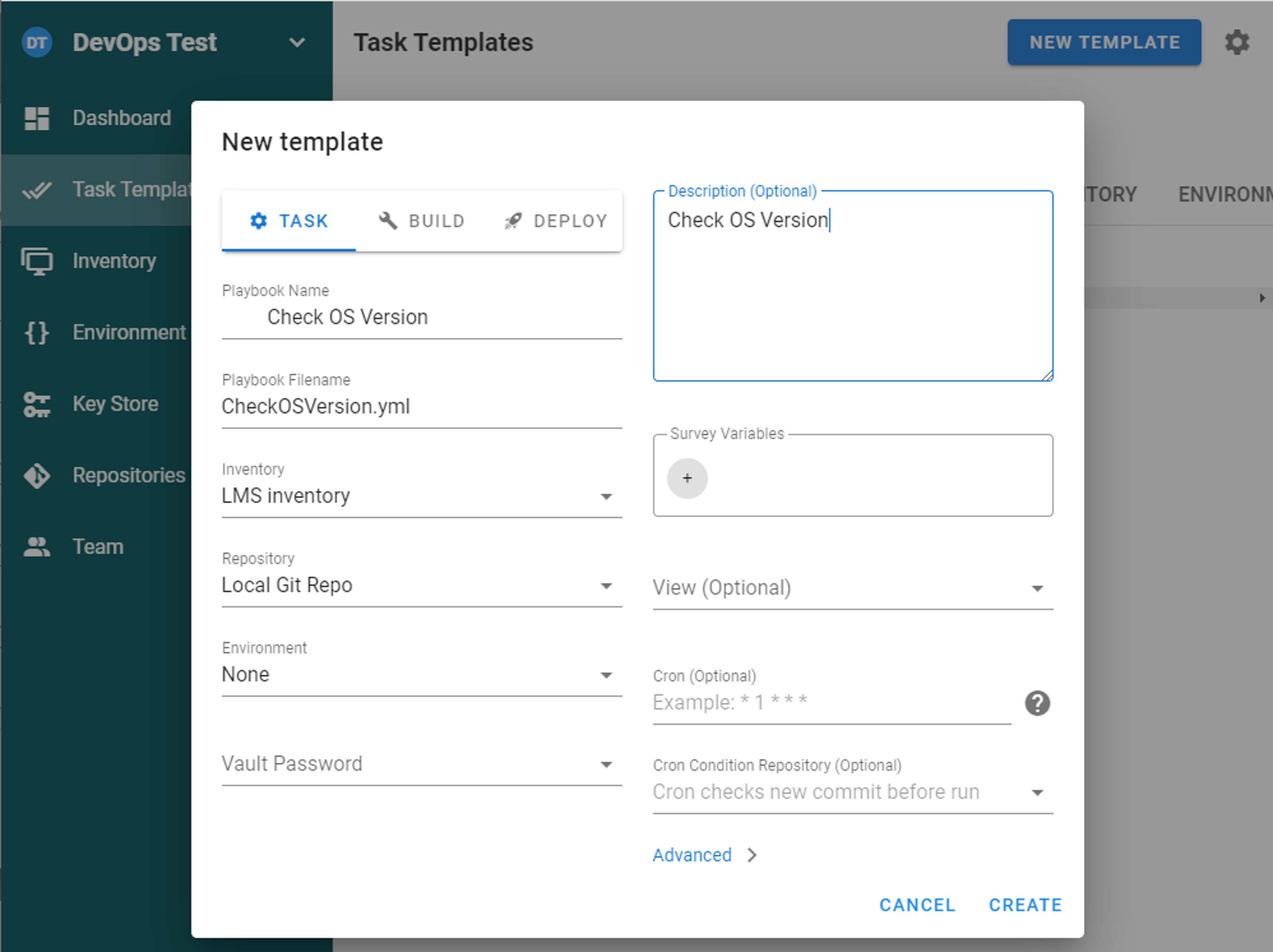Click the Key Store keys icon
The width and height of the screenshot is (1273, 952).
pos(37,404)
